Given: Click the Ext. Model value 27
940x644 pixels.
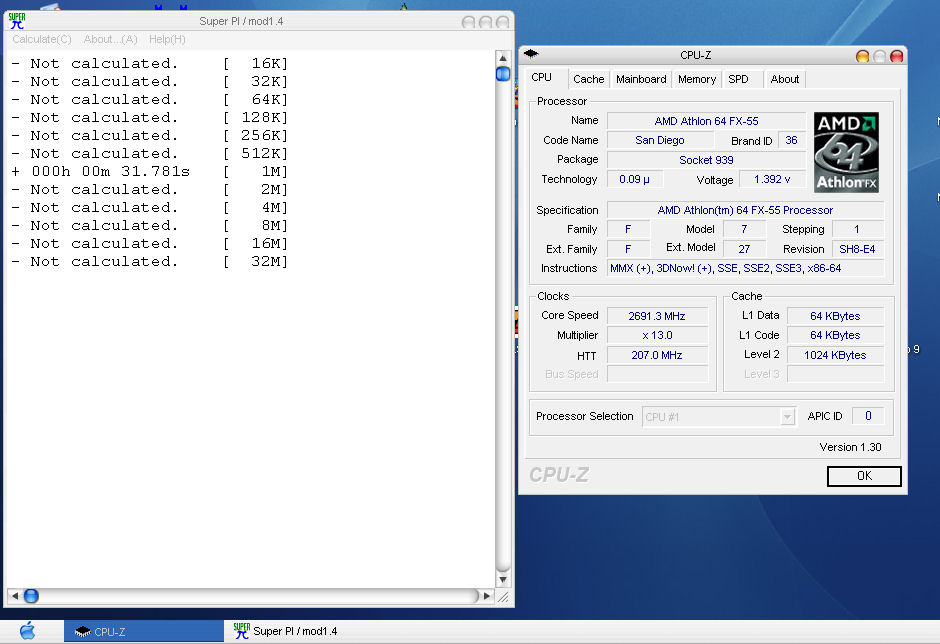Looking at the screenshot, I should [744, 249].
